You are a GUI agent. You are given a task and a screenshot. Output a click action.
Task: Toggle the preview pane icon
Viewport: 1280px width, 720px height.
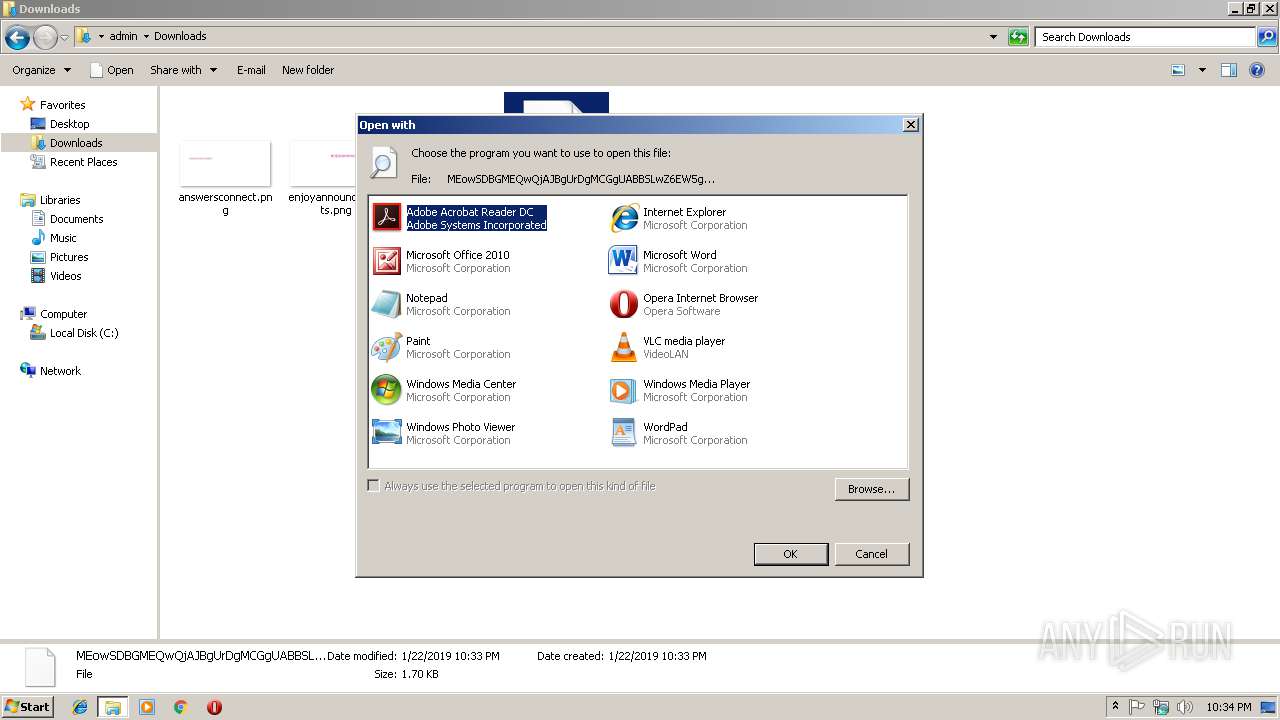point(1229,70)
